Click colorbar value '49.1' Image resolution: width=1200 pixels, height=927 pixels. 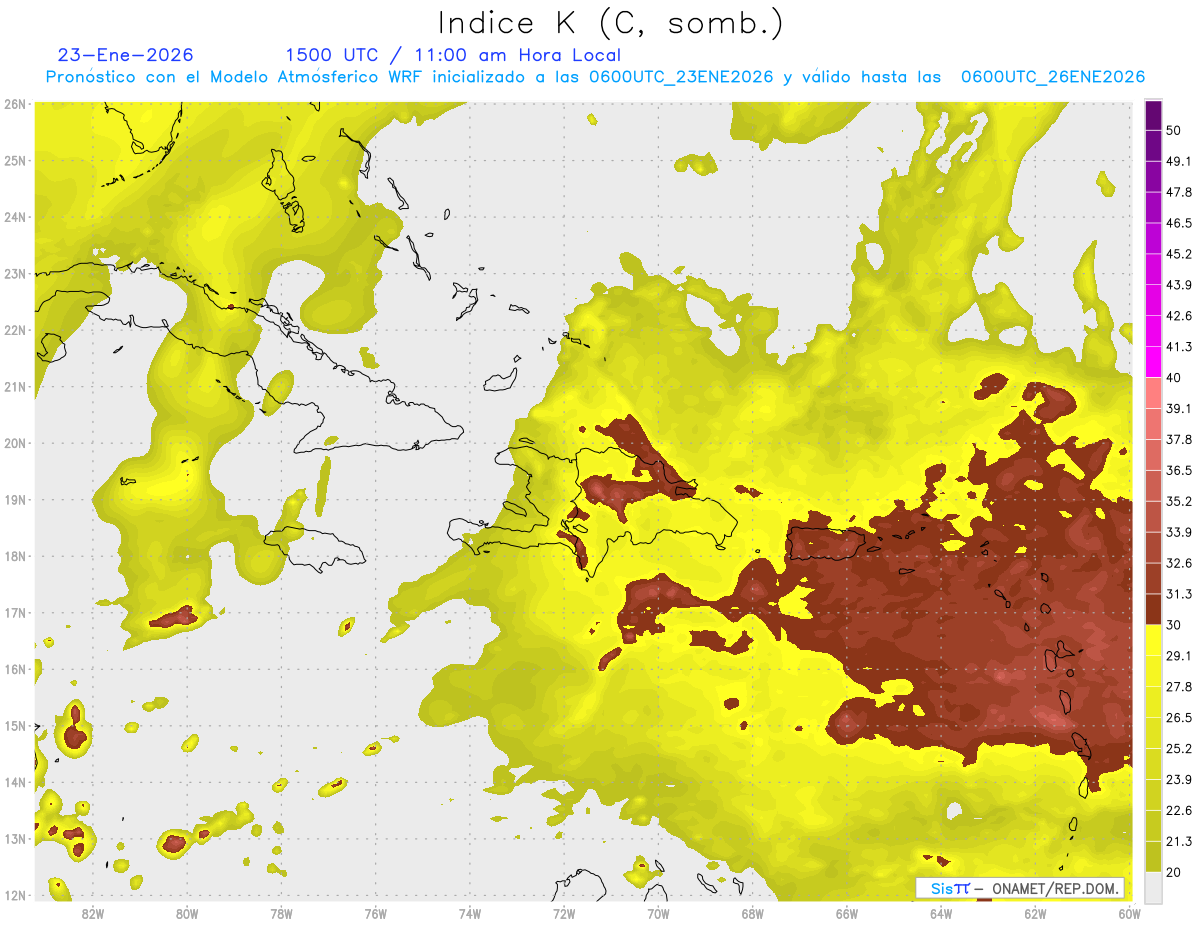point(1179,160)
